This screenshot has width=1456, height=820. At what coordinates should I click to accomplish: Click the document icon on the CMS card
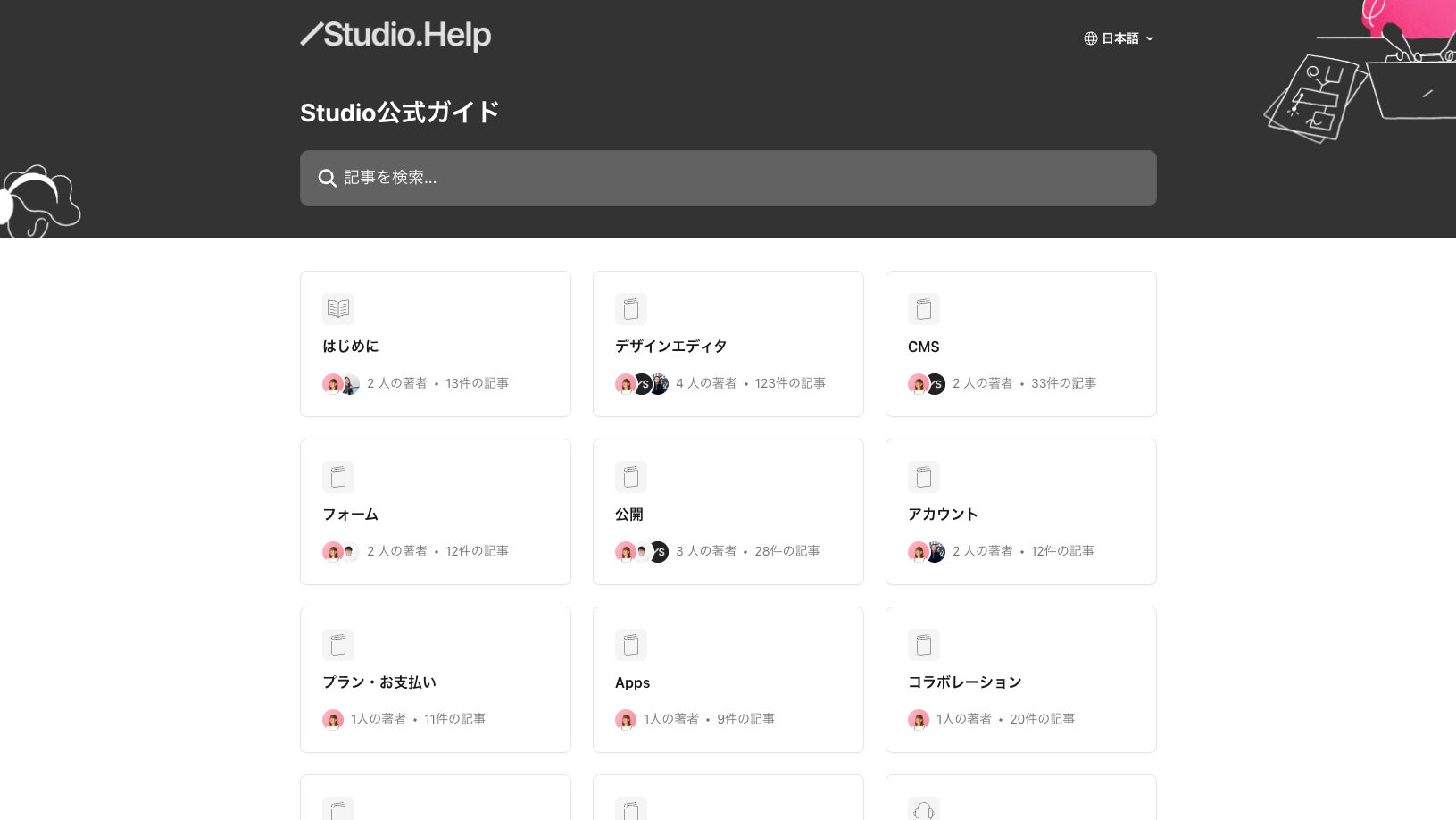[923, 309]
